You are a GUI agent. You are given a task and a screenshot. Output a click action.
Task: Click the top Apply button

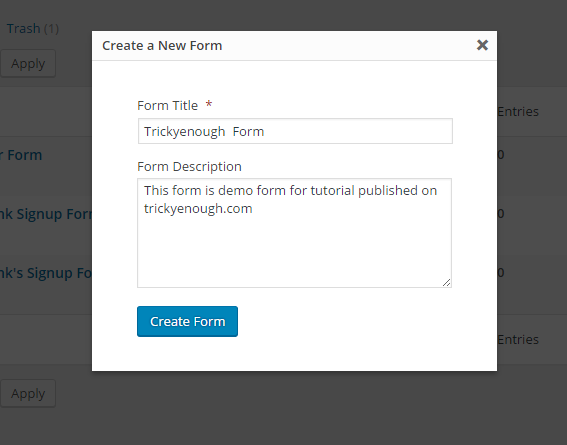[28, 63]
